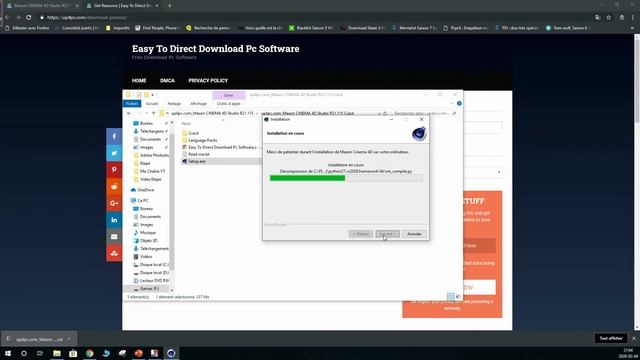Open Vidéos in navigation pane
The image size is (640, 360).
point(146,256)
